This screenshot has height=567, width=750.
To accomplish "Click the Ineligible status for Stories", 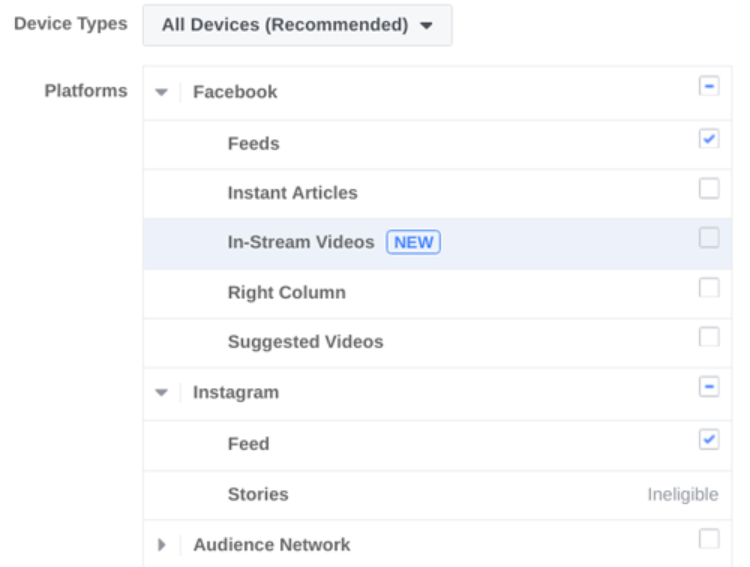I will click(683, 494).
